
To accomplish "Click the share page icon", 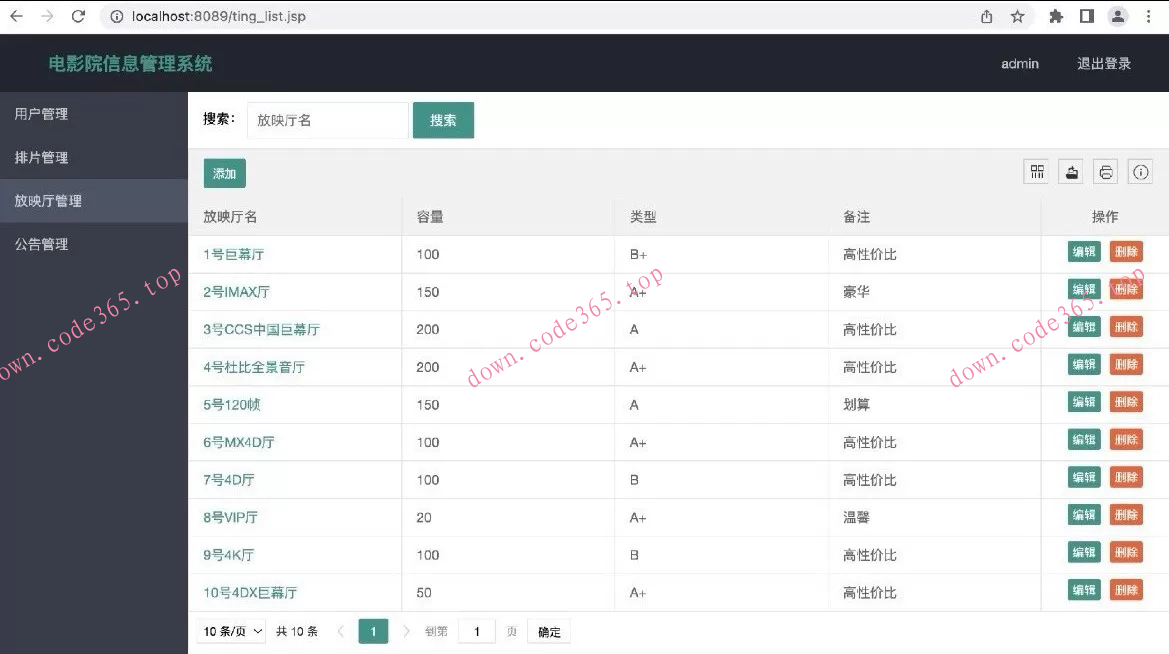I will pyautogui.click(x=986, y=16).
